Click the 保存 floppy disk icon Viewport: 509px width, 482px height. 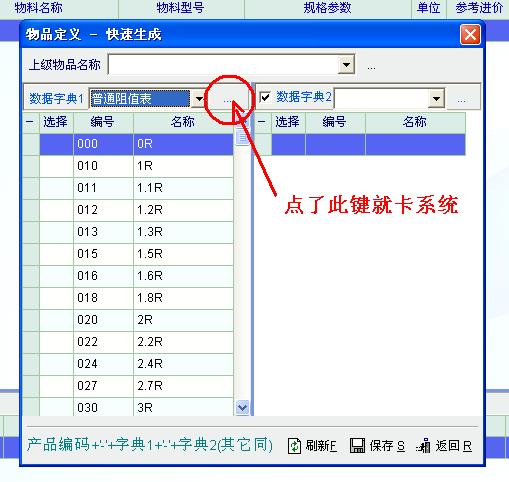[x=357, y=446]
